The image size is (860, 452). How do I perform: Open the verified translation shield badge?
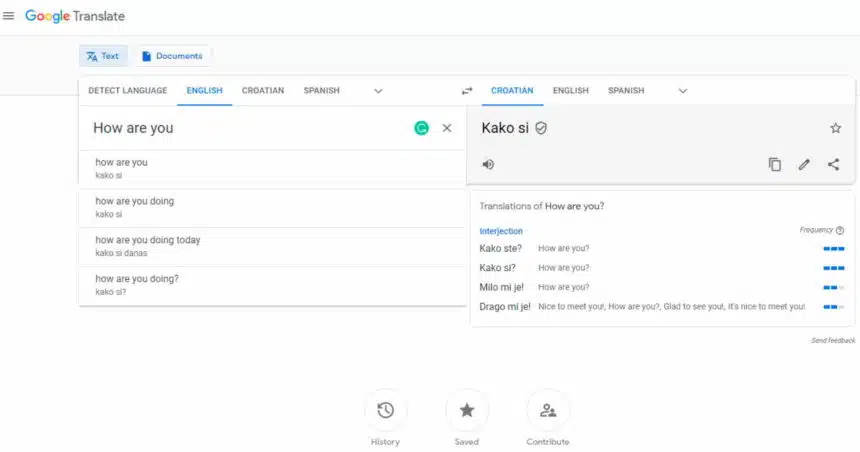point(541,128)
